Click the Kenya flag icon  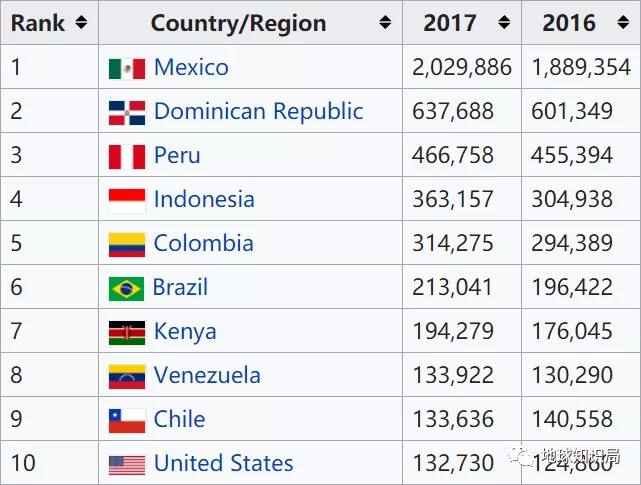127,332
